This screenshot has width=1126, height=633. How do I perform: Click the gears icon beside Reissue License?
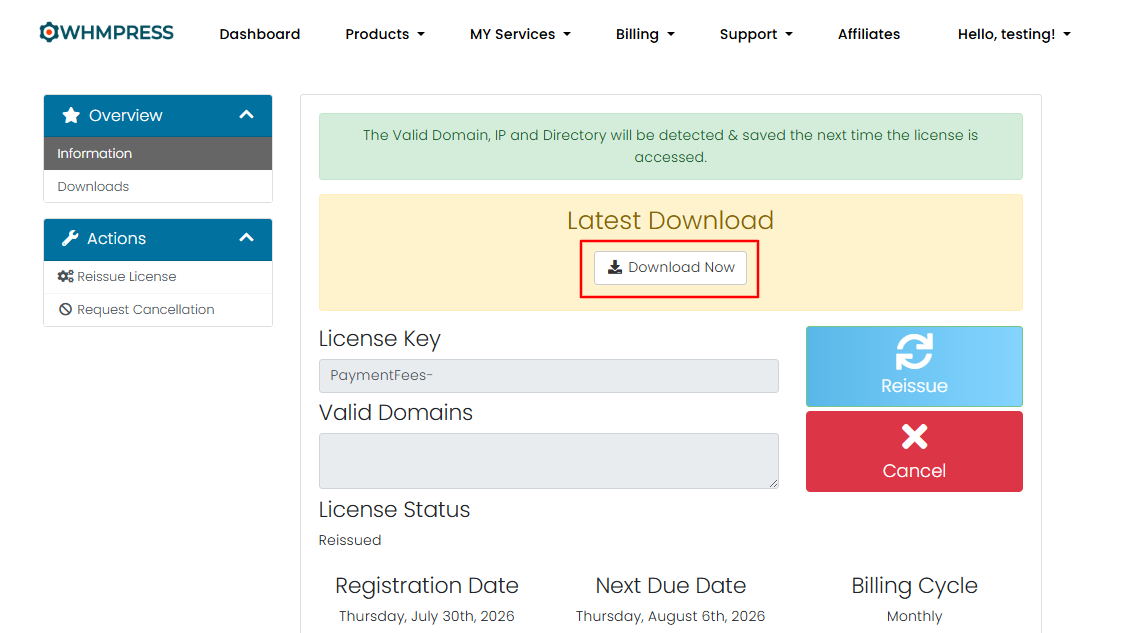[x=65, y=277]
